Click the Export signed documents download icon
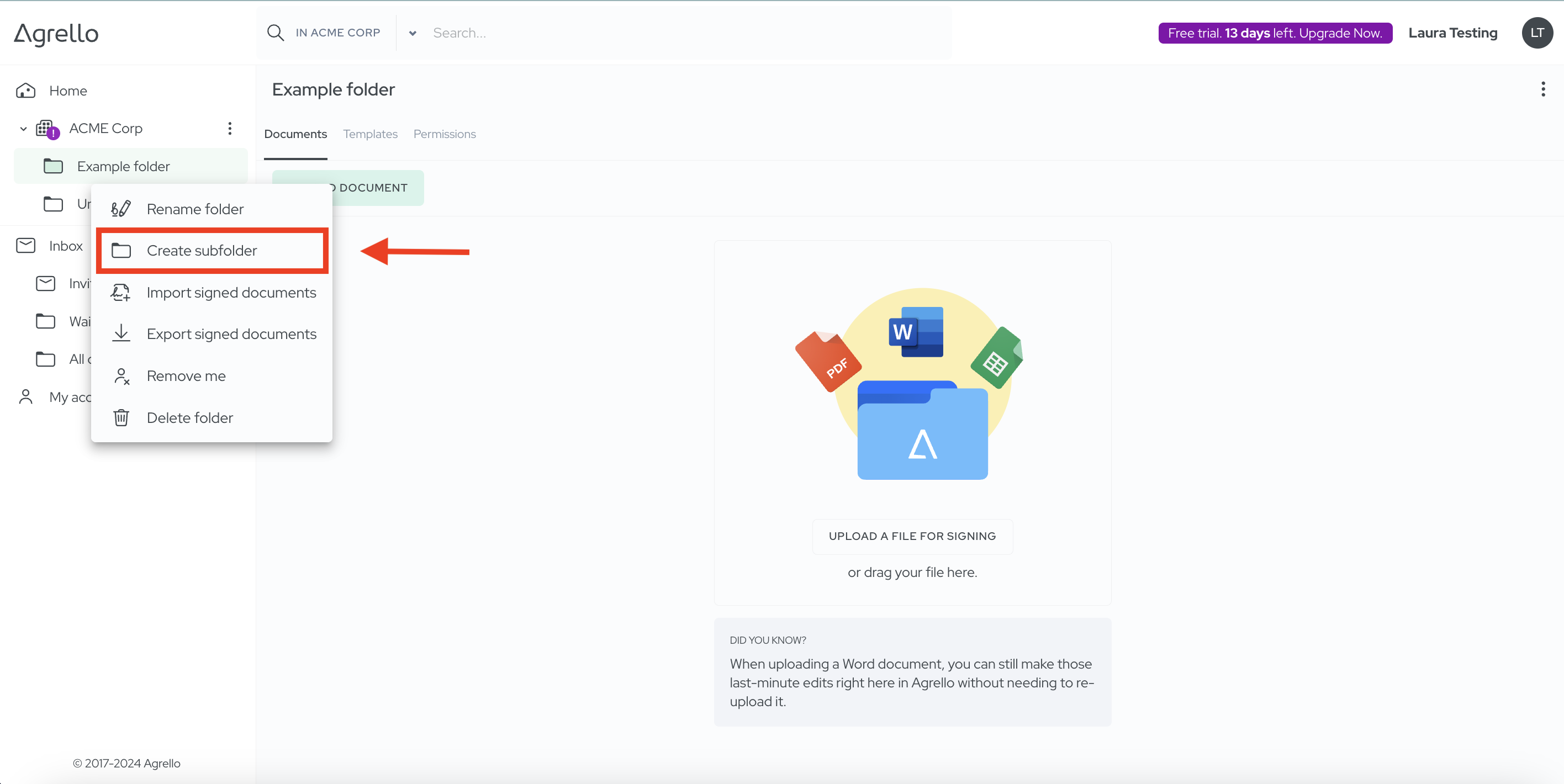1564x784 pixels. pos(121,333)
